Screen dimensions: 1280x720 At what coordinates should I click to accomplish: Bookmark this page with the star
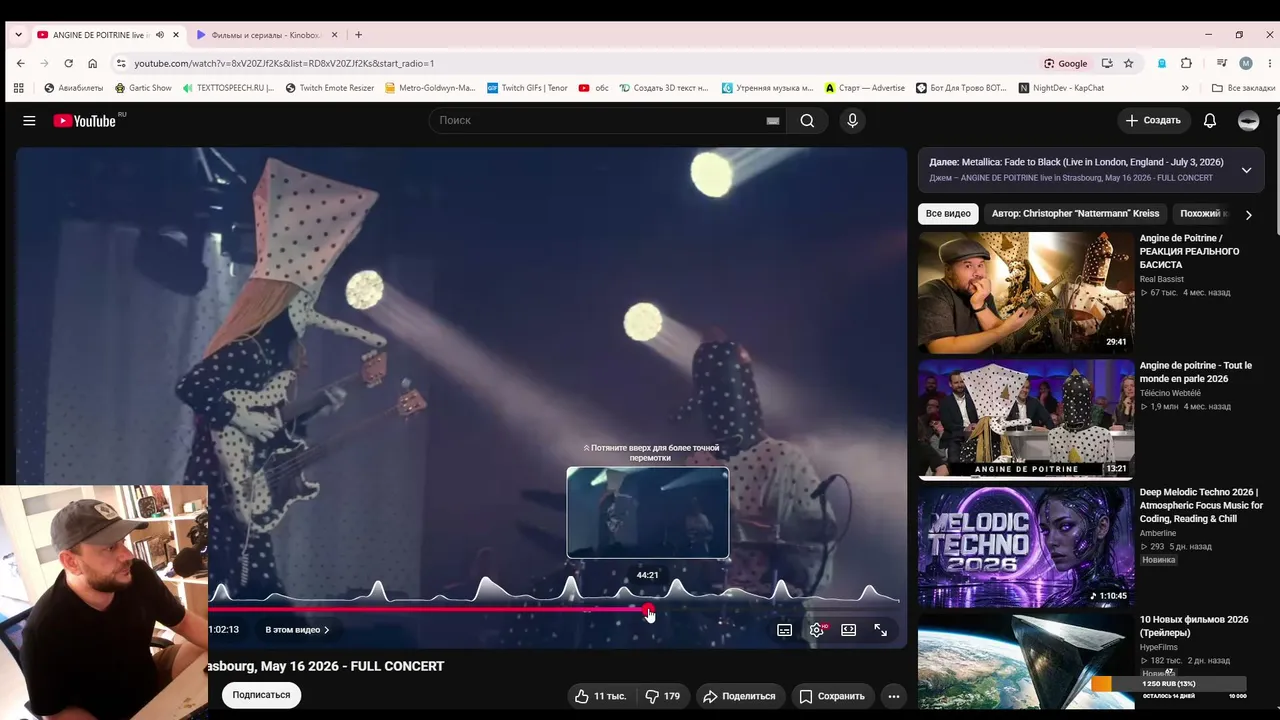pyautogui.click(x=1129, y=63)
